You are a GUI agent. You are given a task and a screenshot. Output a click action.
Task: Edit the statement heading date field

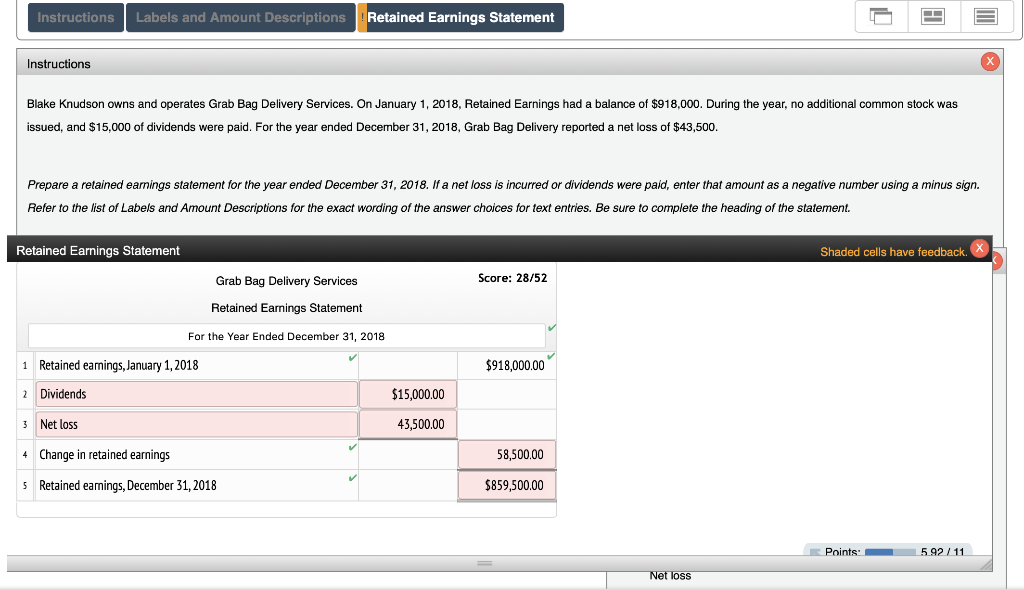click(x=289, y=335)
